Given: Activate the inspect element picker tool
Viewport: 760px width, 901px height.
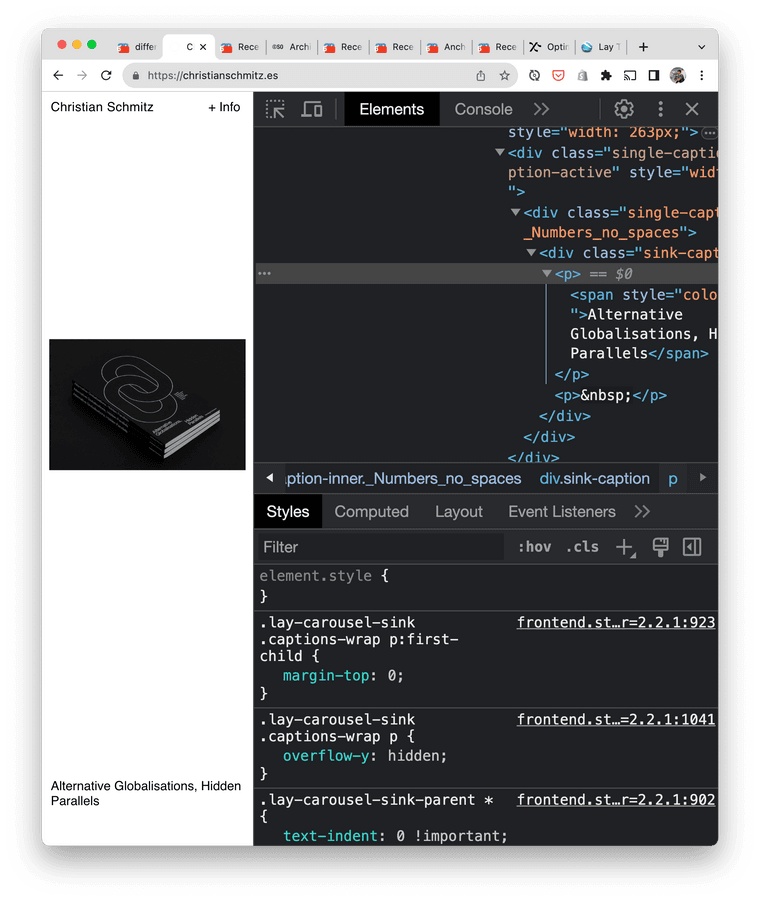Looking at the screenshot, I should click(275, 109).
